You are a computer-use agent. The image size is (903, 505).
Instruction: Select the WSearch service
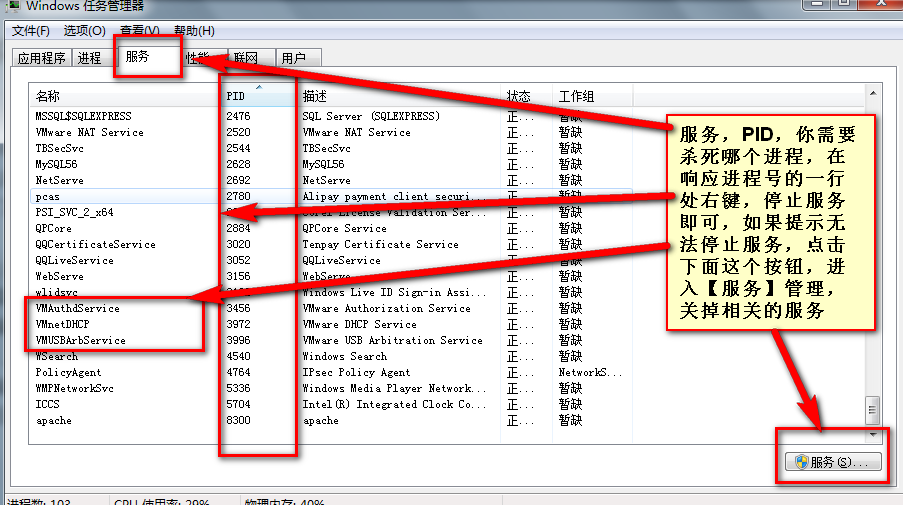click(56, 356)
